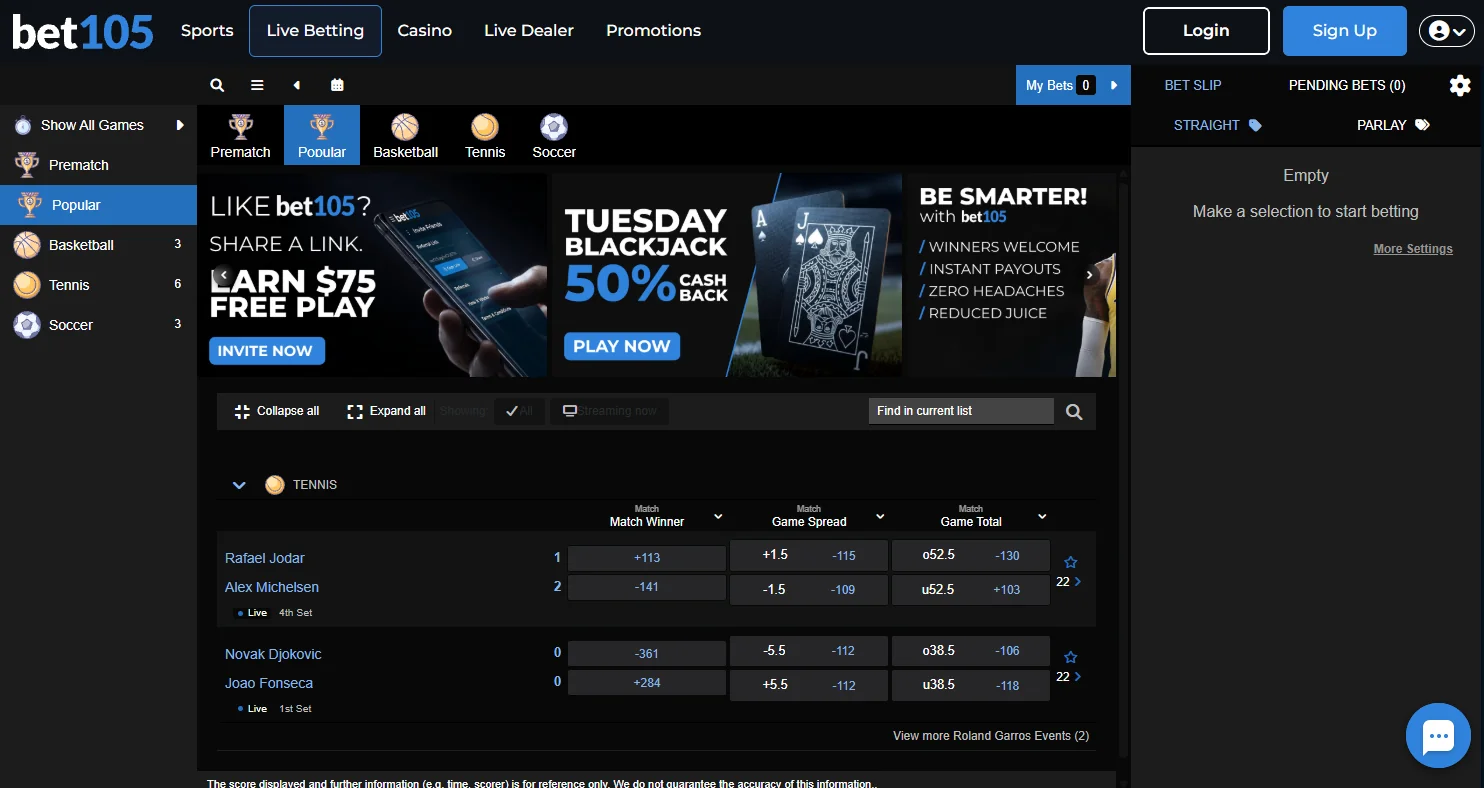
Task: Open the Match Winner market dropdown
Action: 718,516
